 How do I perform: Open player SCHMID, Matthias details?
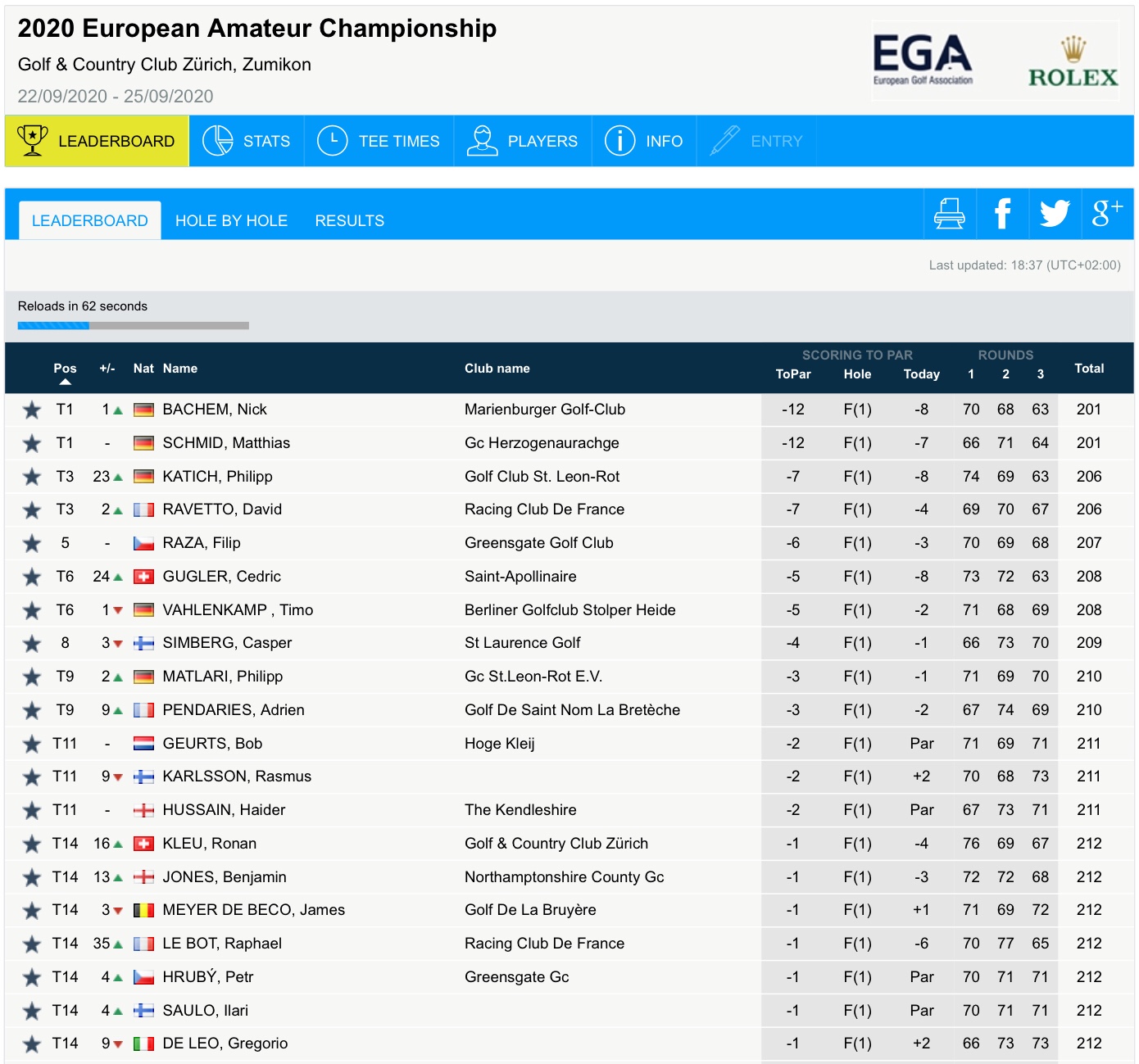click(x=226, y=443)
